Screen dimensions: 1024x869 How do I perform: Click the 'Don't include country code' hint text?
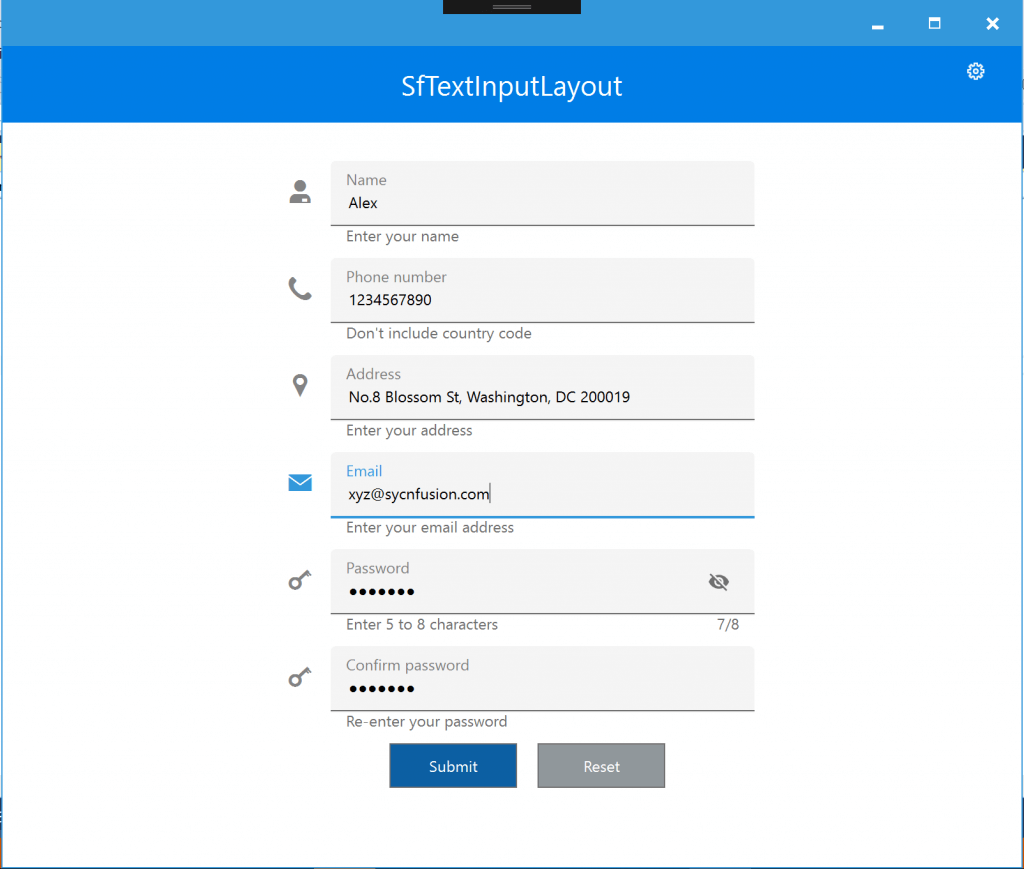438,333
